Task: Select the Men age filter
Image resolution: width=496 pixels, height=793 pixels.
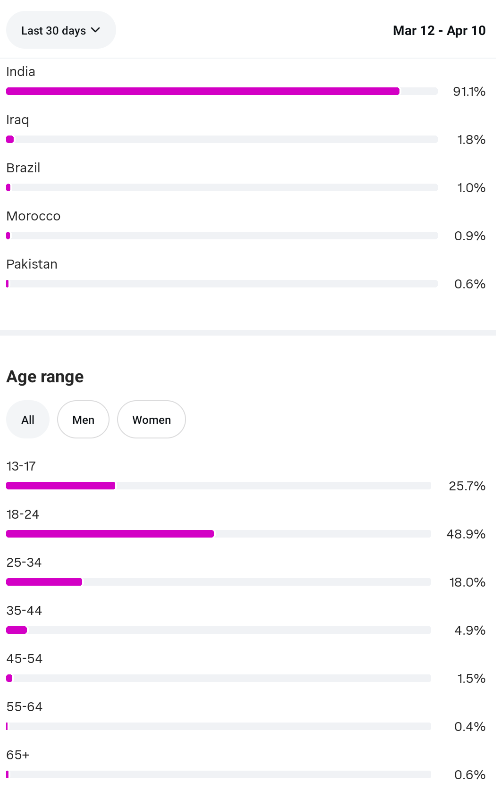Action: [x=83, y=420]
